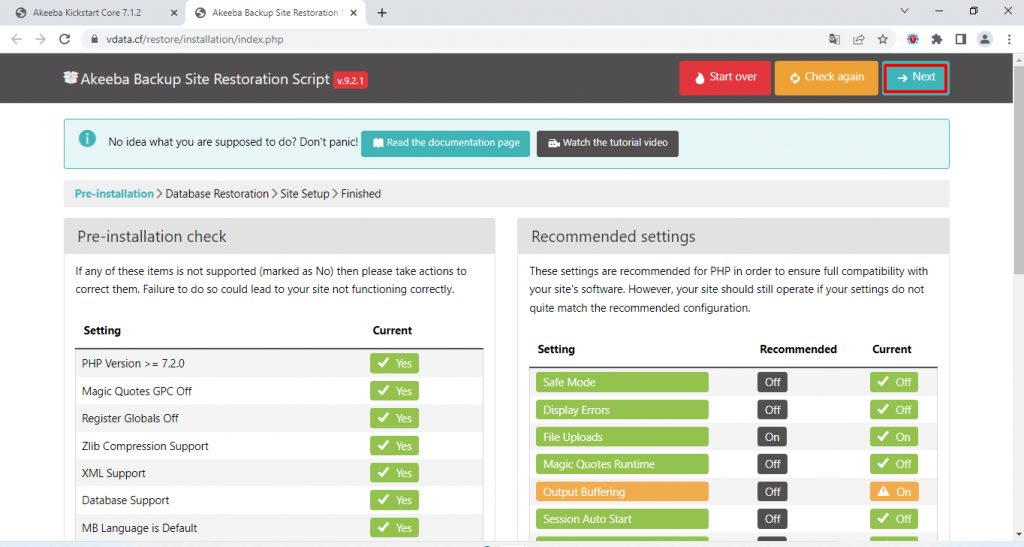Reload the page with the refresh icon

(65, 40)
